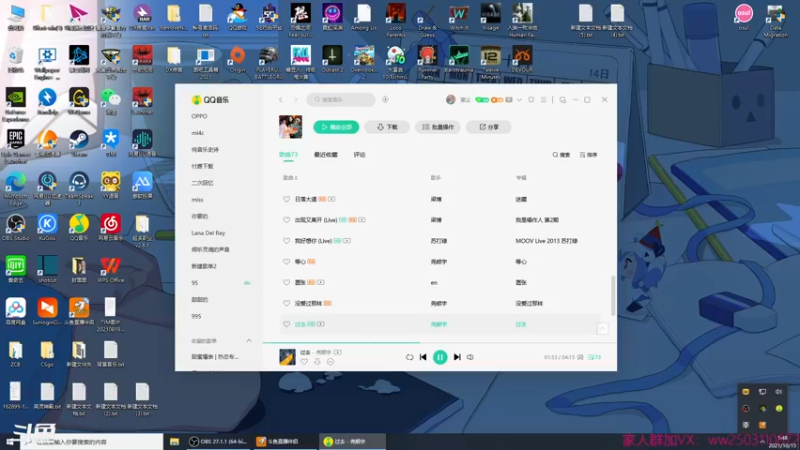Image resolution: width=800 pixels, height=450 pixels.
Task: Select the Songs 73 tab
Action: [x=288, y=155]
